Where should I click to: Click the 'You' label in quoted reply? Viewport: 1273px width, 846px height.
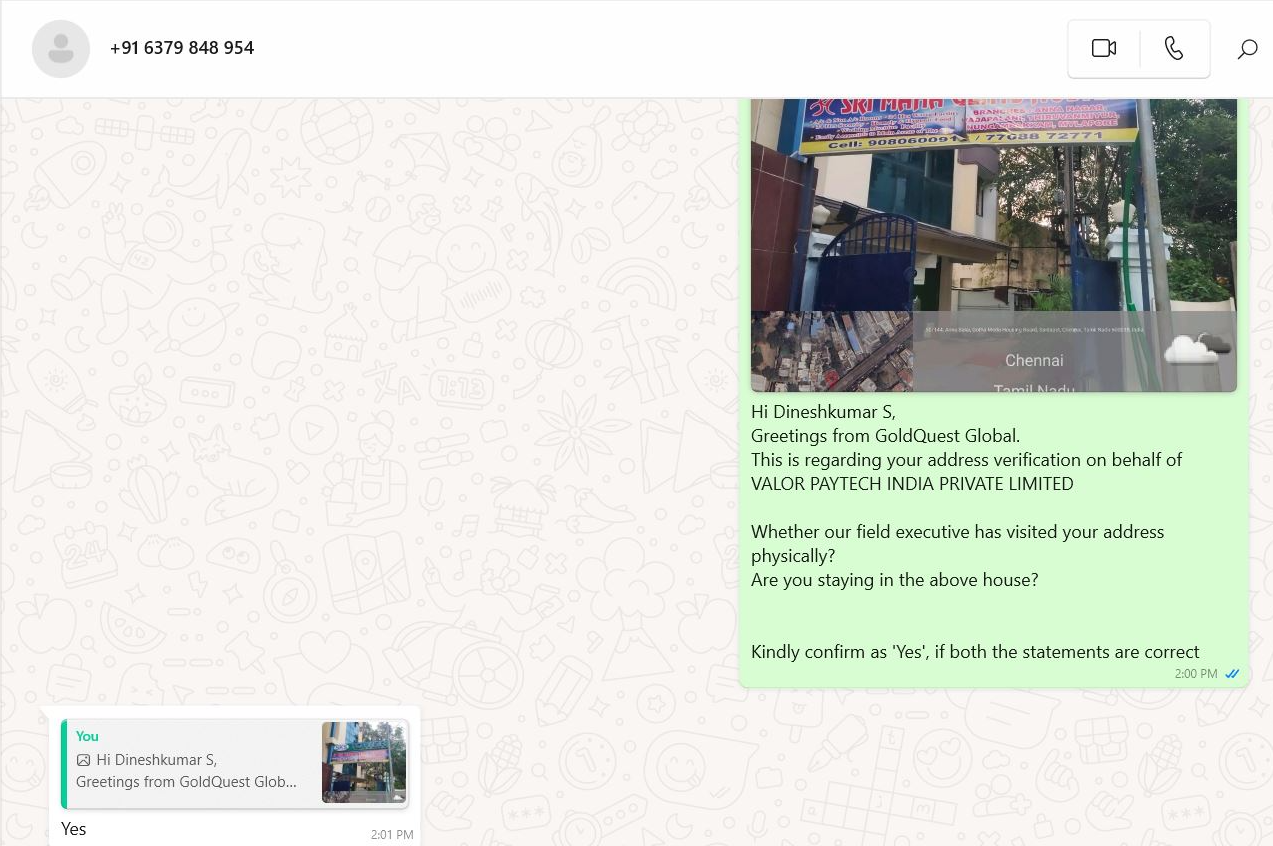(87, 736)
